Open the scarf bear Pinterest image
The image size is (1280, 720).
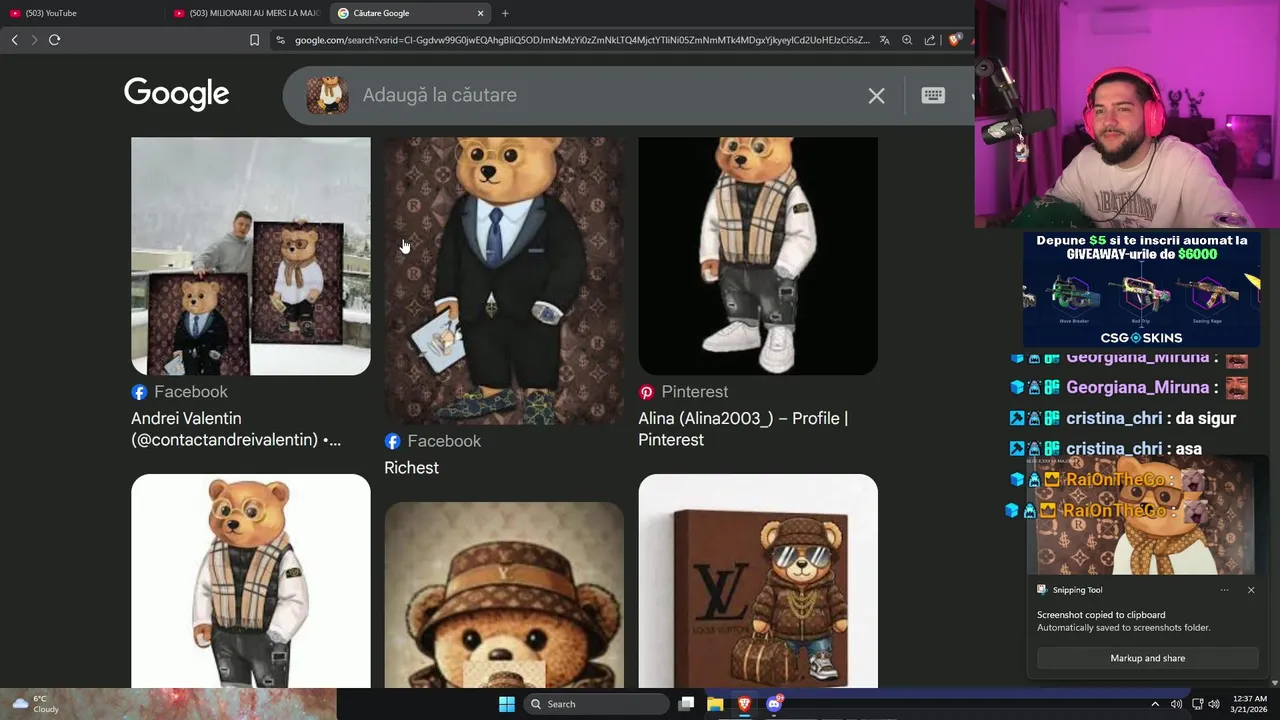758,257
